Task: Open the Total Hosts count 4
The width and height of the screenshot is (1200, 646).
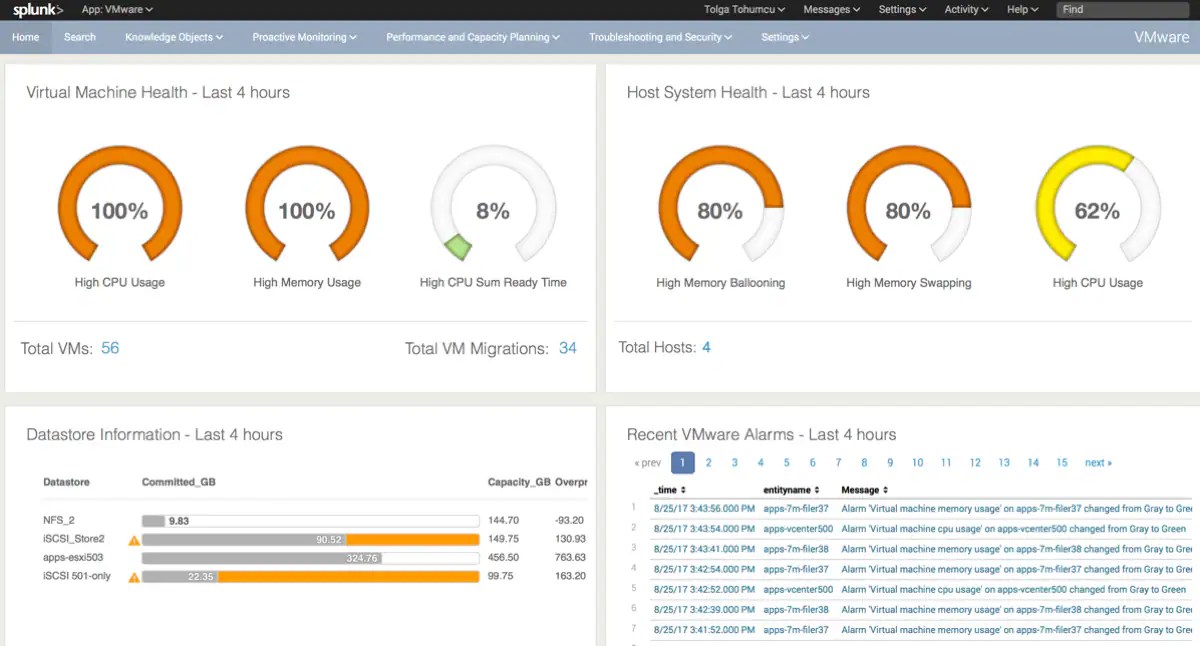Action: 706,347
